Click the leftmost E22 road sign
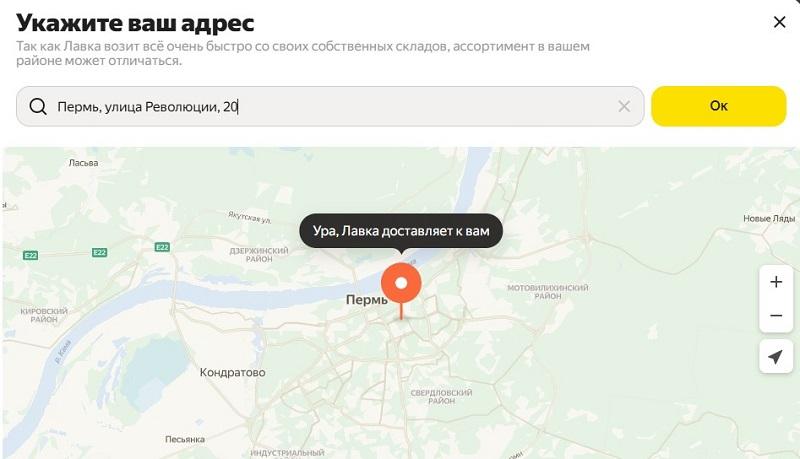The width and height of the screenshot is (800, 459). [x=31, y=256]
